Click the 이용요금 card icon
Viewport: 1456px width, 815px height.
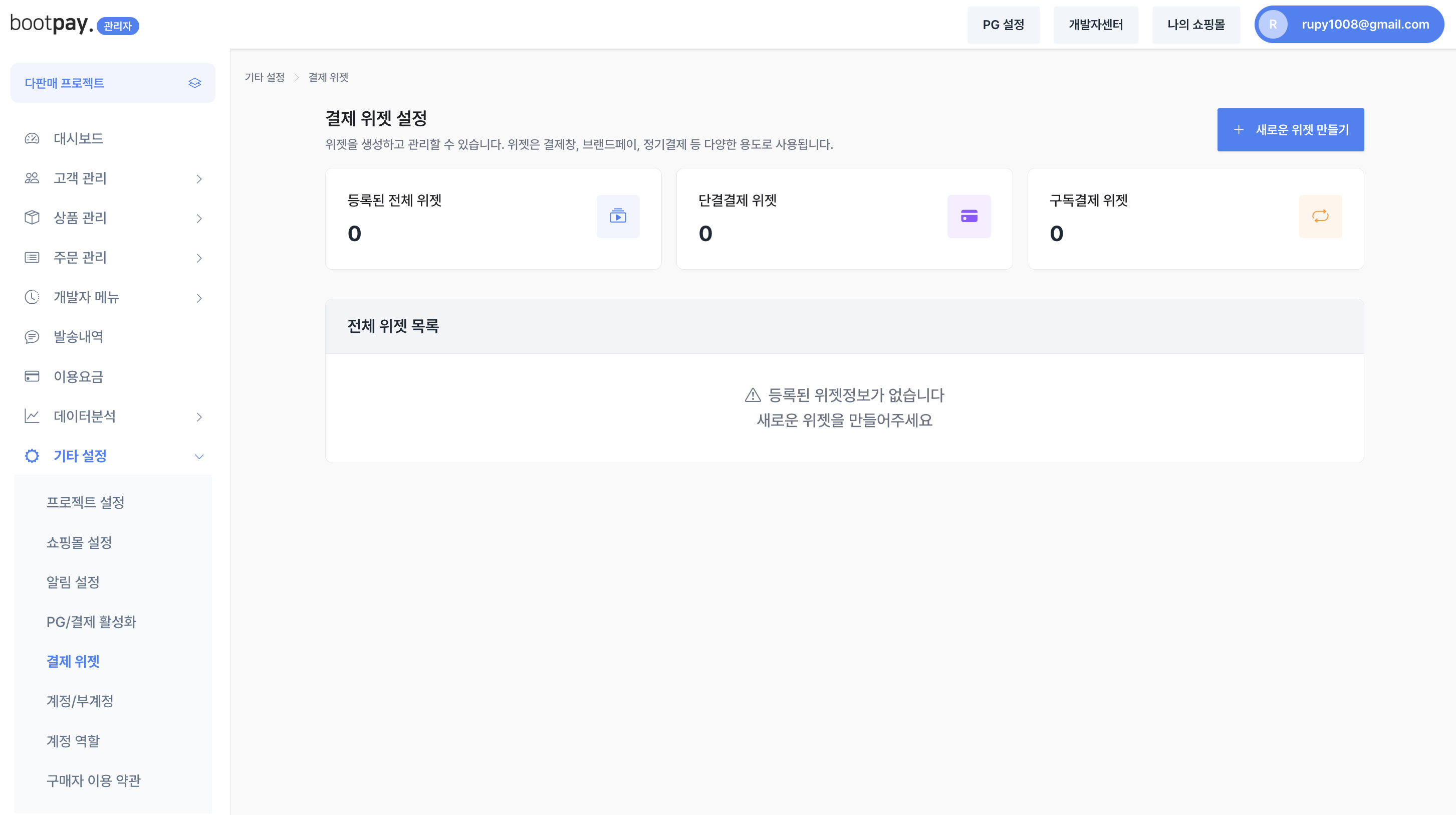pos(32,377)
